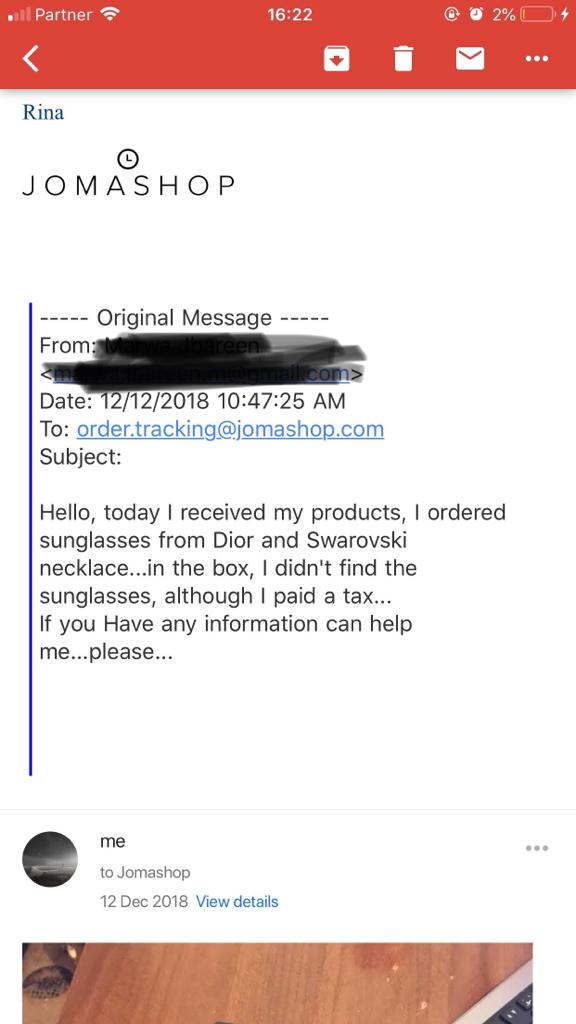This screenshot has width=576, height=1024.
Task: Tap the quoted message body text
Action: 273,582
